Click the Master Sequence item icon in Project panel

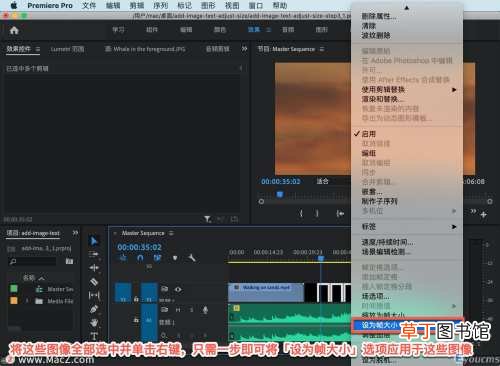(x=39, y=289)
